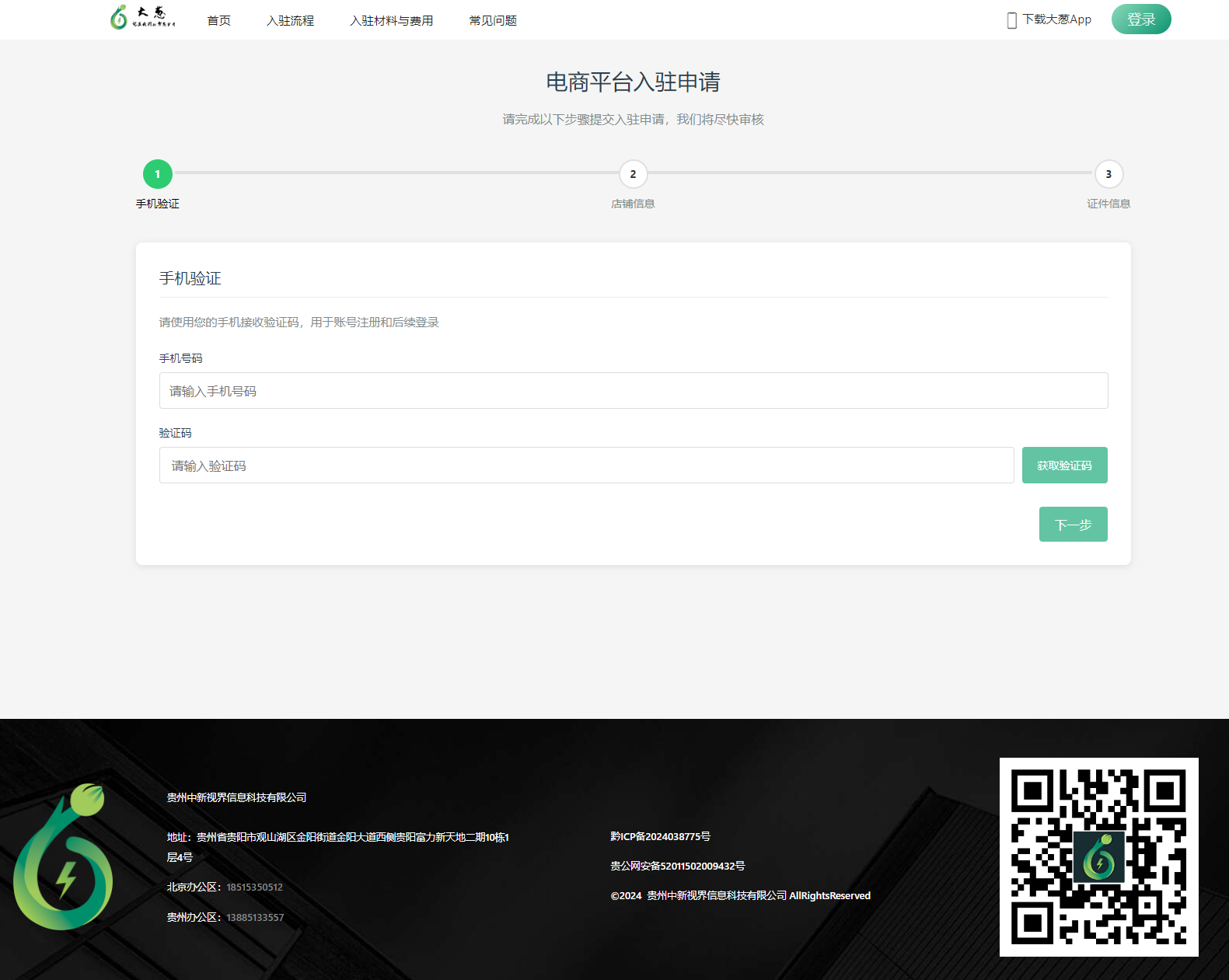Click the 北京办公区 phone number
The width and height of the screenshot is (1229, 980).
coord(254,887)
